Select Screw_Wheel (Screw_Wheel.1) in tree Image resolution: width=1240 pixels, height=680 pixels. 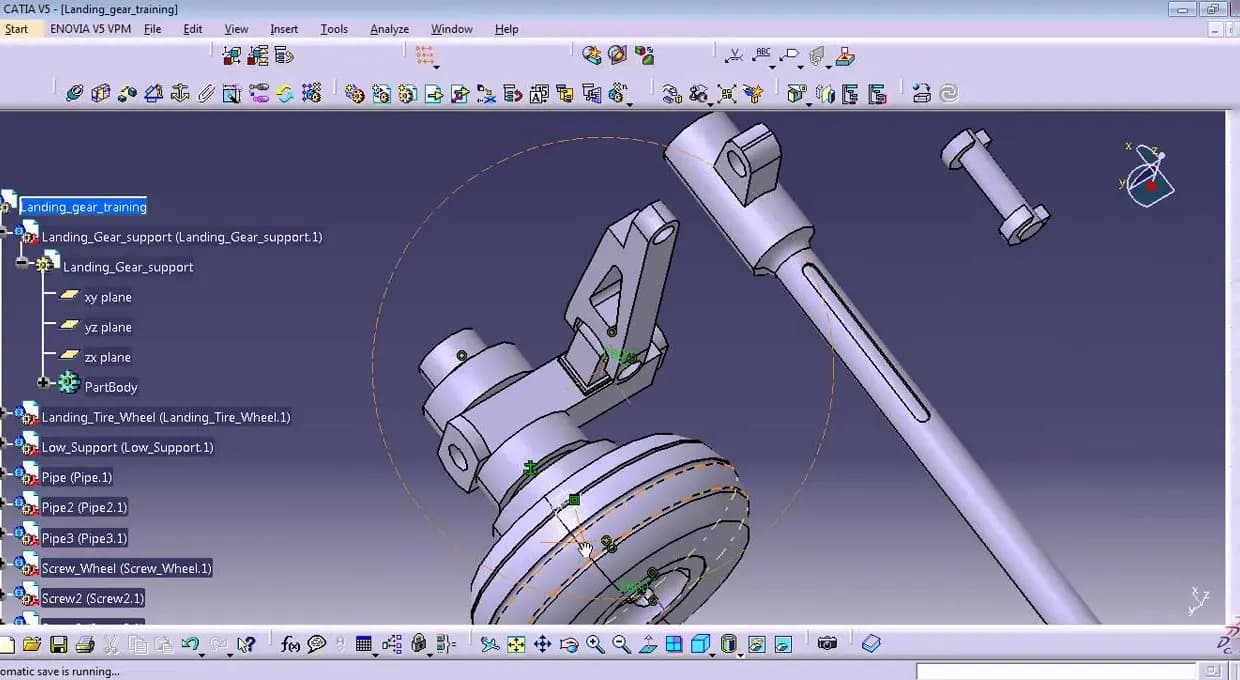point(127,568)
